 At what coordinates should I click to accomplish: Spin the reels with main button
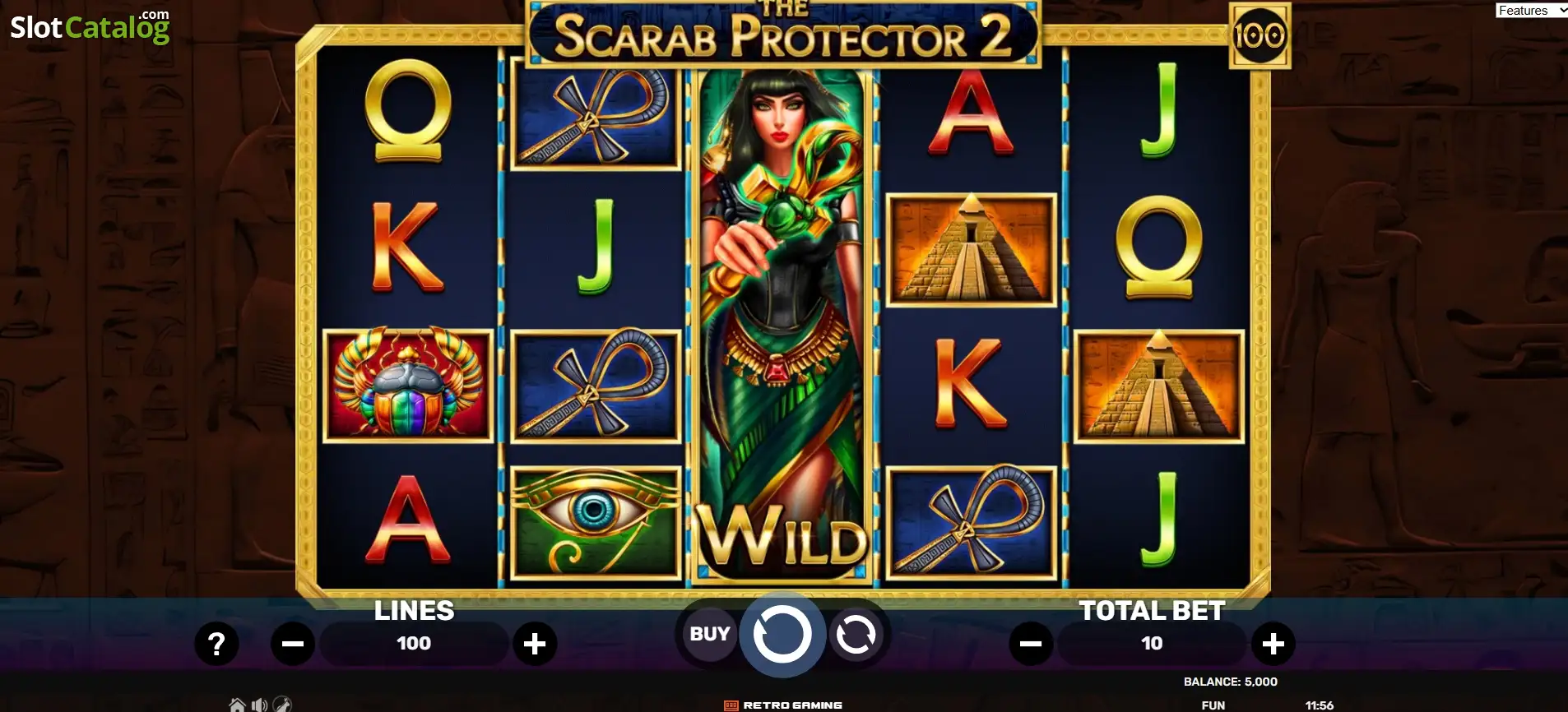782,634
